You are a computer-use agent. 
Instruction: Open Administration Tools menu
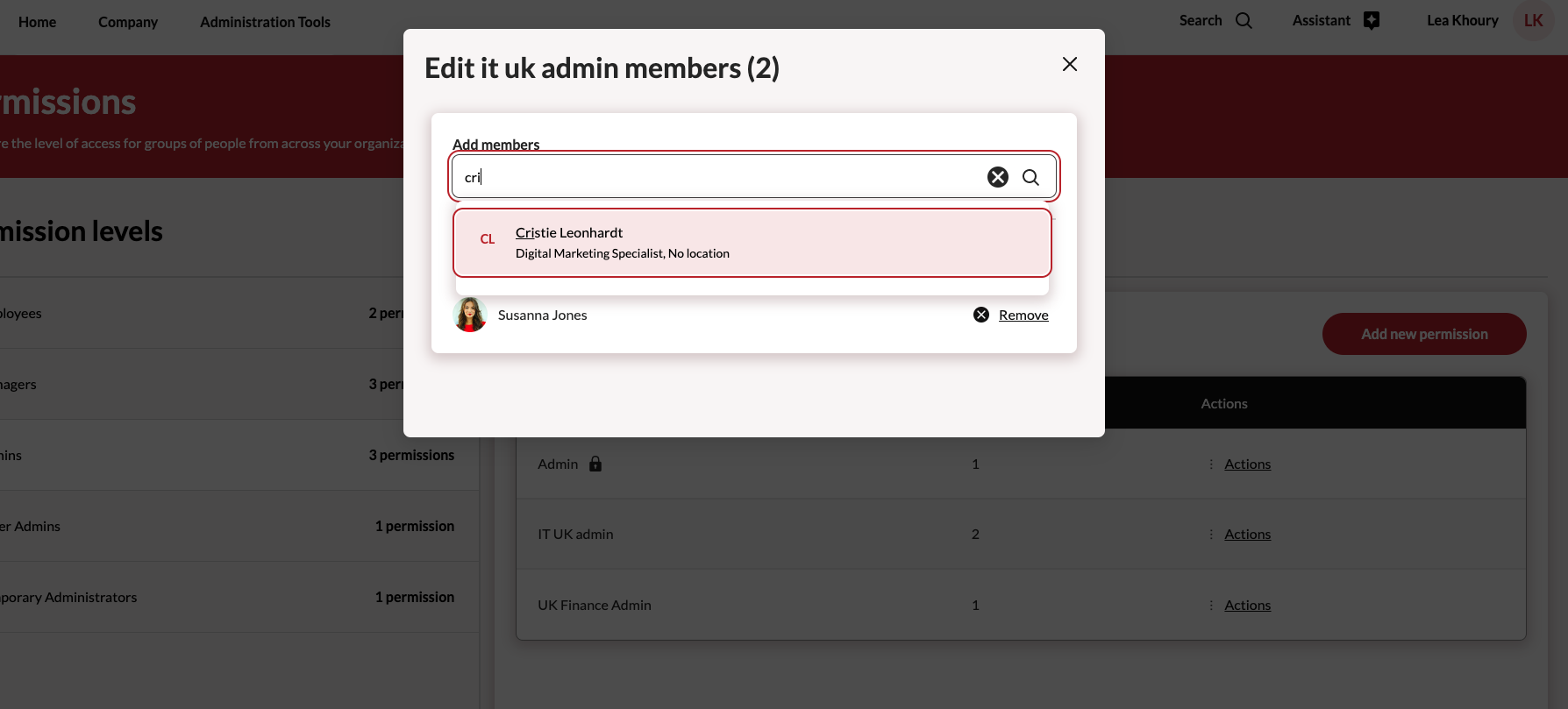[265, 22]
